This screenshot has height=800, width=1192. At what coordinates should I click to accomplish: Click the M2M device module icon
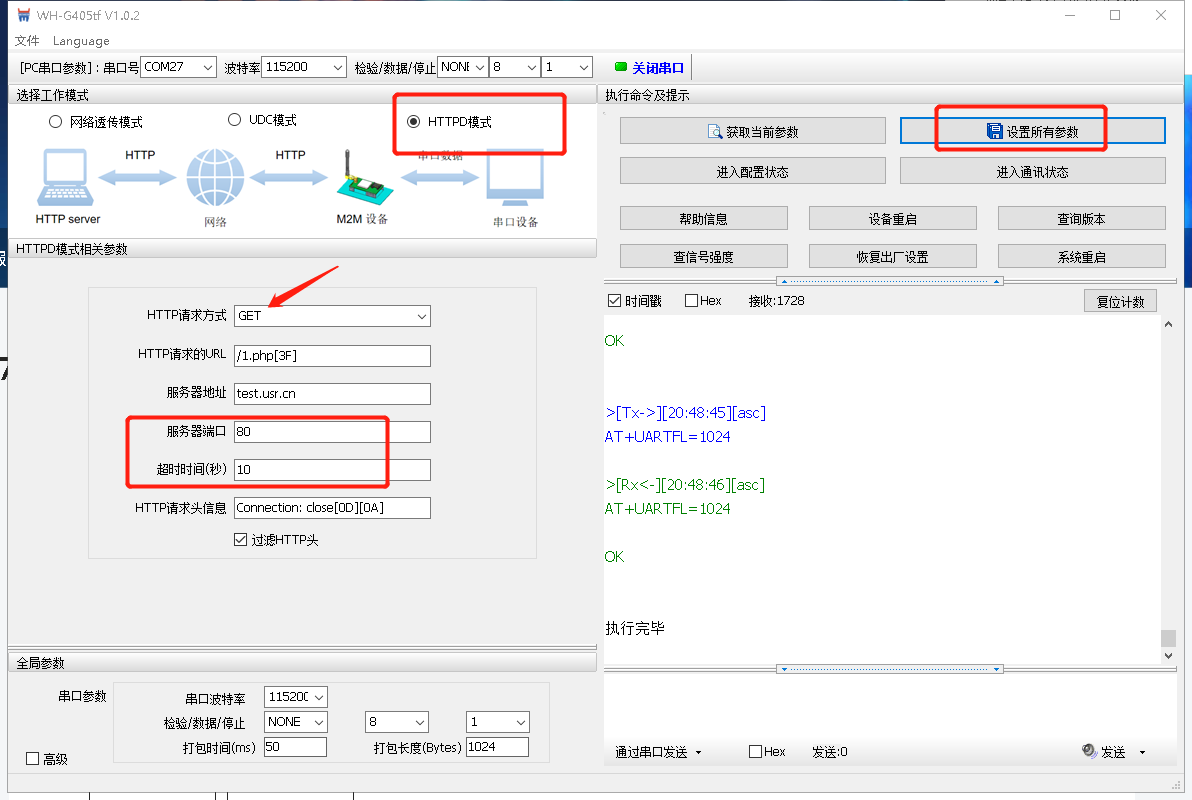(357, 180)
